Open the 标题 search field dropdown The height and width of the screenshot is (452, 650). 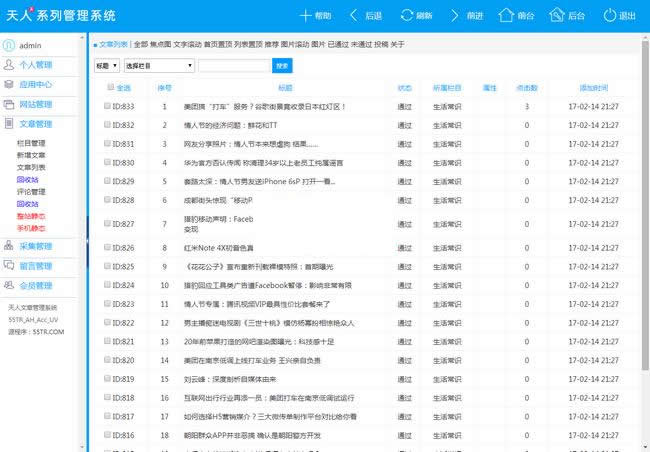click(x=105, y=66)
